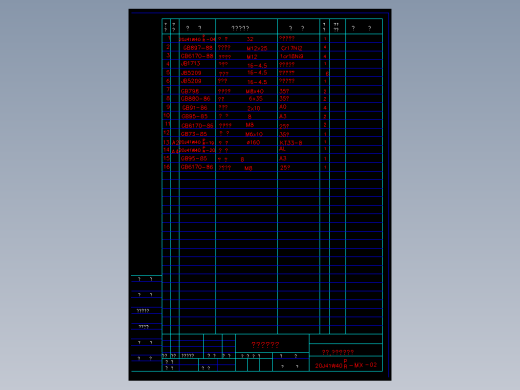520x390 pixels.
Task: Select the JB5209 code in row 5
Action: tap(191, 73)
